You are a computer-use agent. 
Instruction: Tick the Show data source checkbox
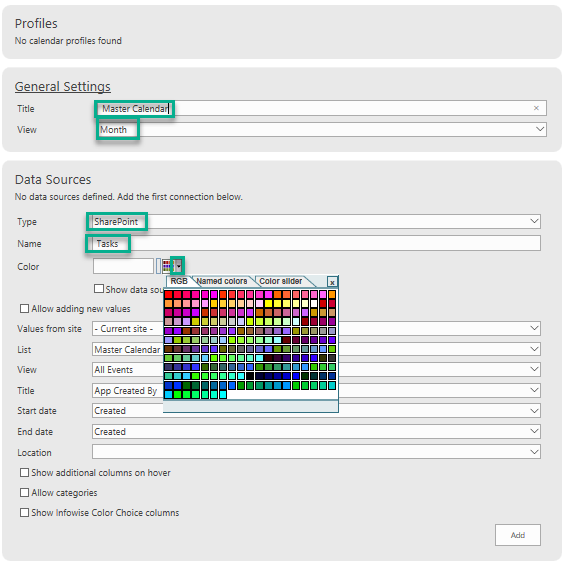[x=98, y=289]
